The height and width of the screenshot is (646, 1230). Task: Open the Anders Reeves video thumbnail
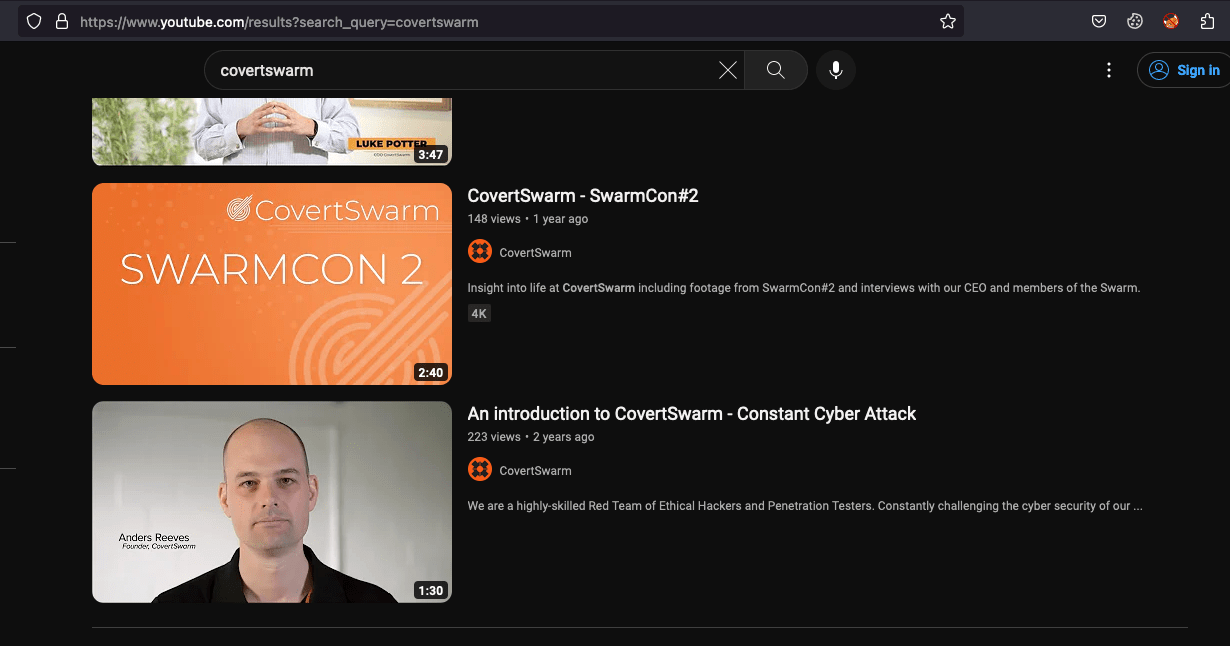tap(271, 501)
